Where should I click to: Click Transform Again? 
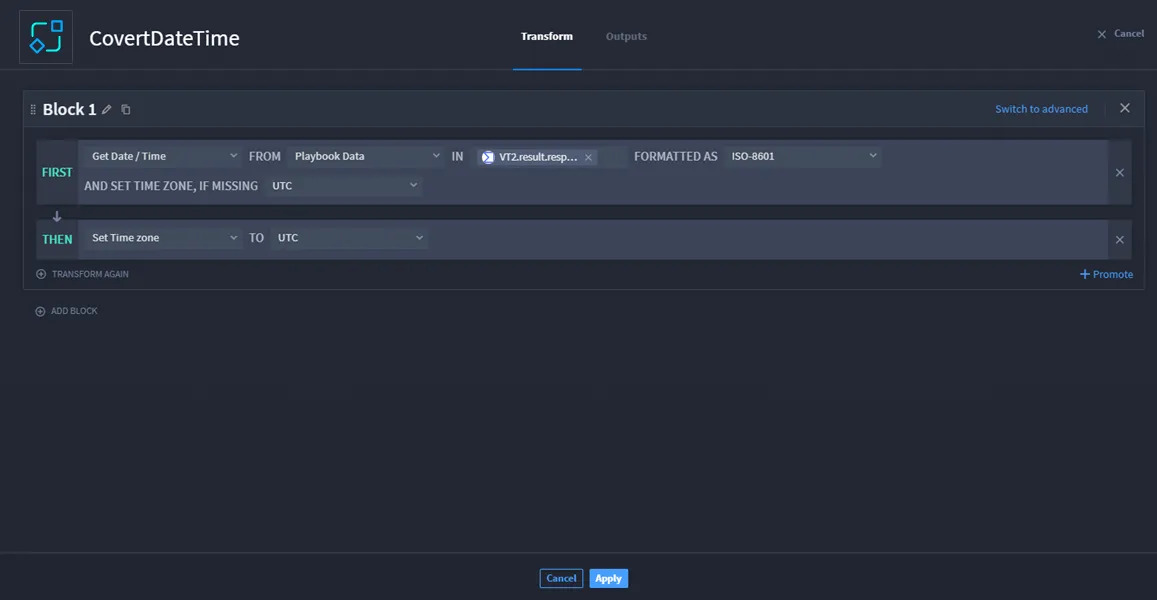tap(90, 274)
